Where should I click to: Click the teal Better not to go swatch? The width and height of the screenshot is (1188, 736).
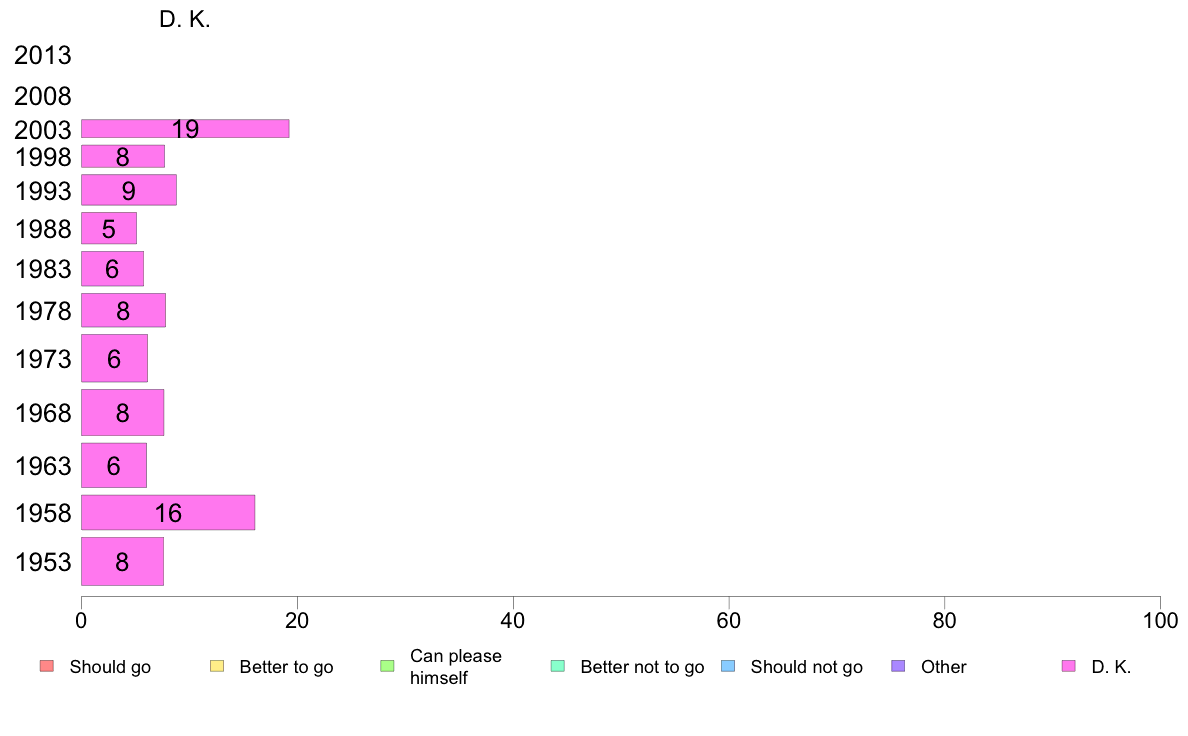558,666
